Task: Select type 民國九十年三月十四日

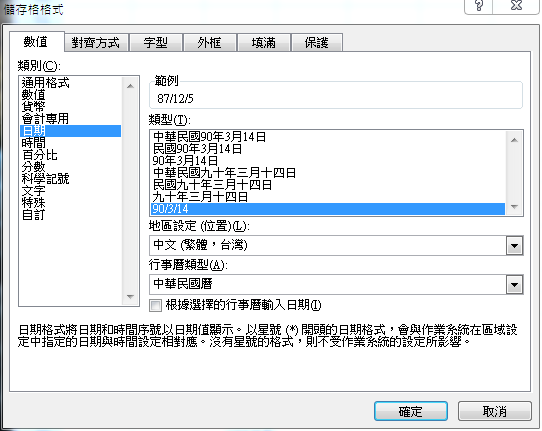Action: (328, 185)
